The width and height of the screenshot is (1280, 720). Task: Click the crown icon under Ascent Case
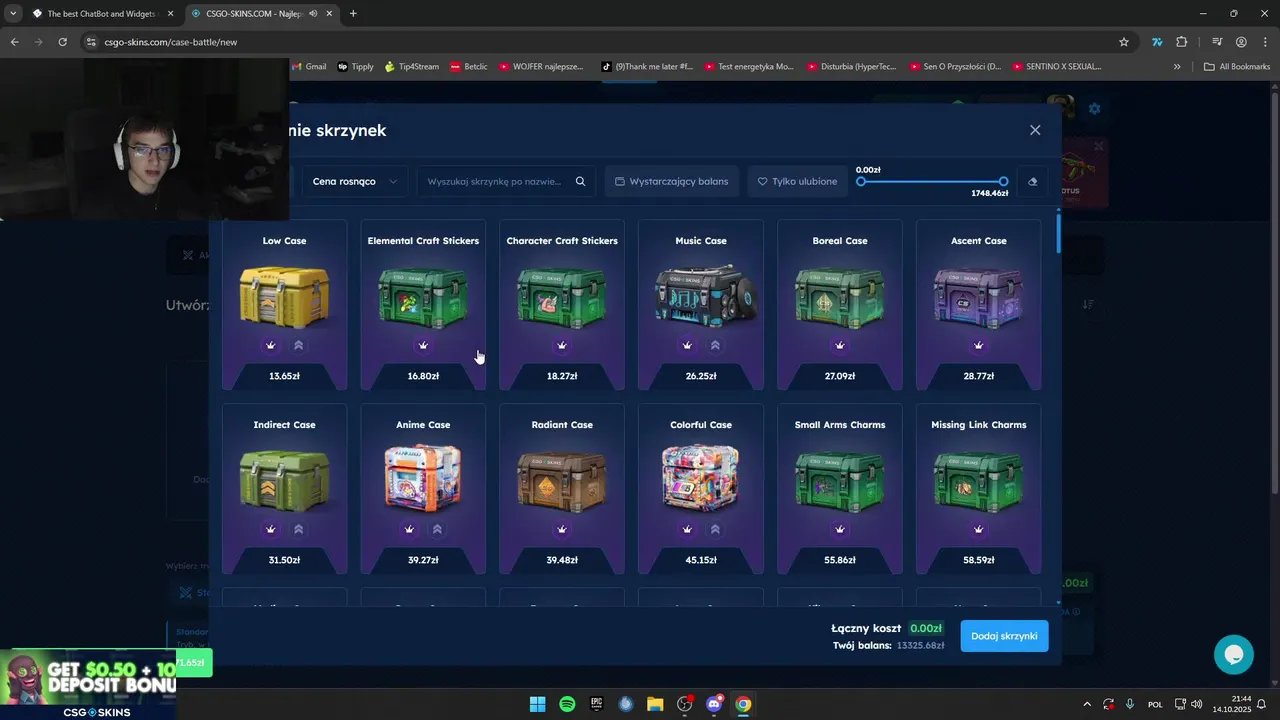click(979, 345)
